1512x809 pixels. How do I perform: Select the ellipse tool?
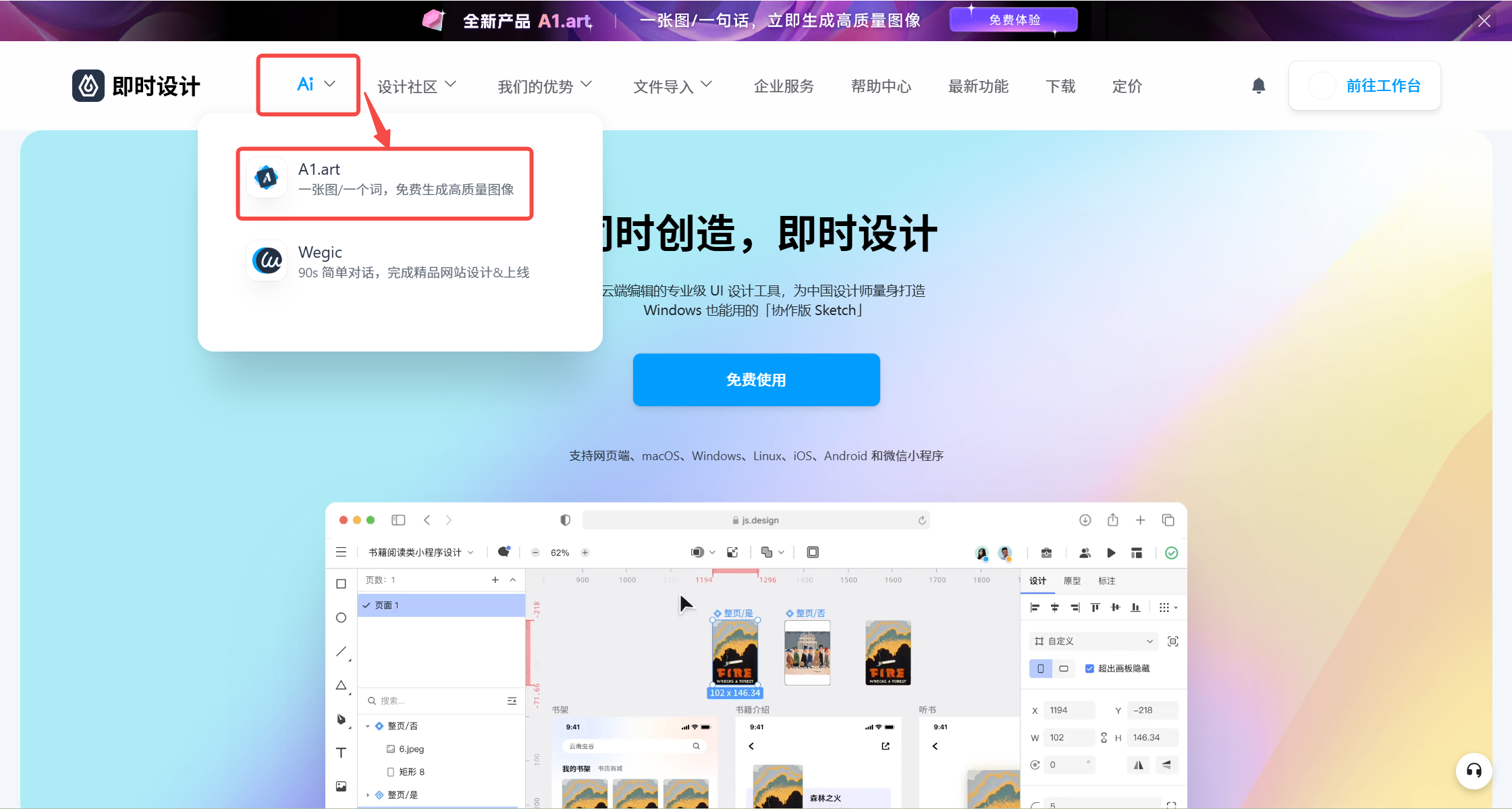pos(341,617)
